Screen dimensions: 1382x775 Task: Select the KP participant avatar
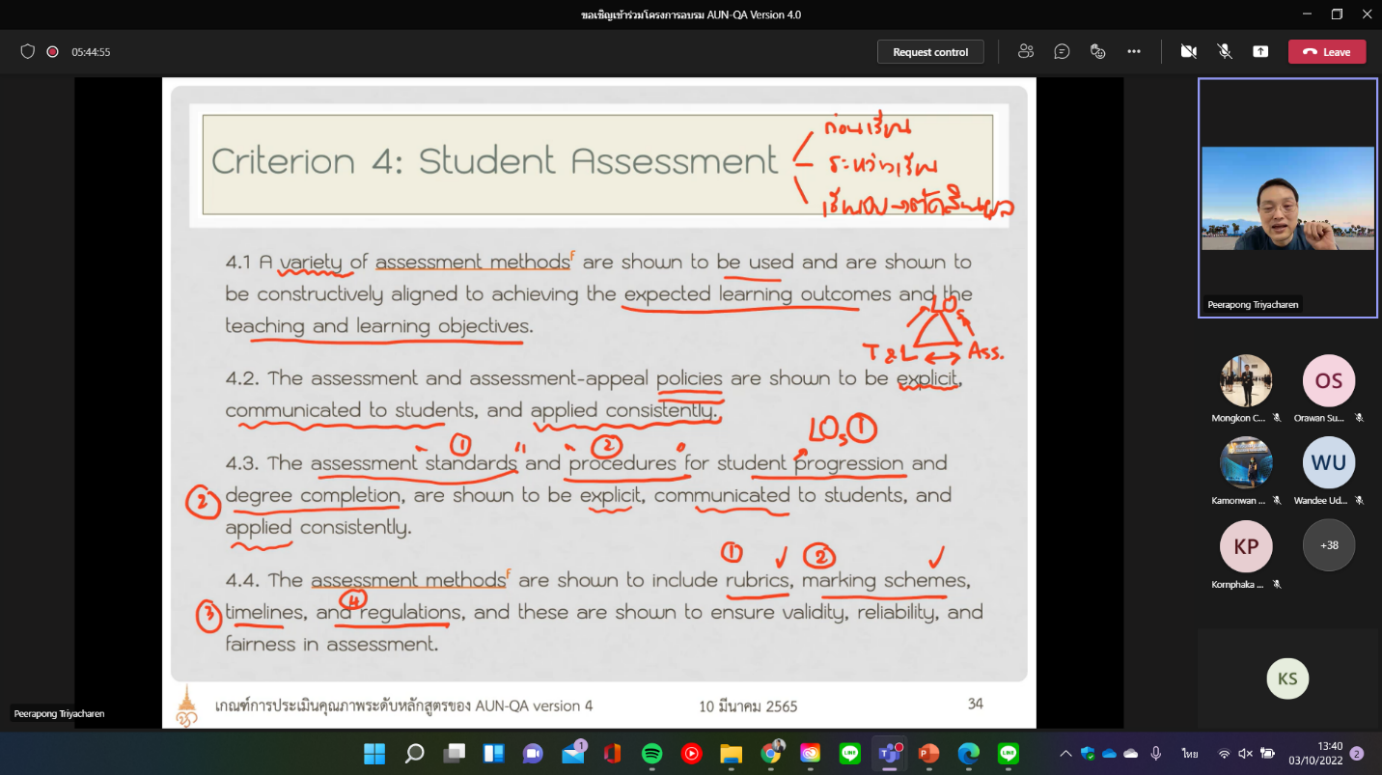pyautogui.click(x=1246, y=547)
